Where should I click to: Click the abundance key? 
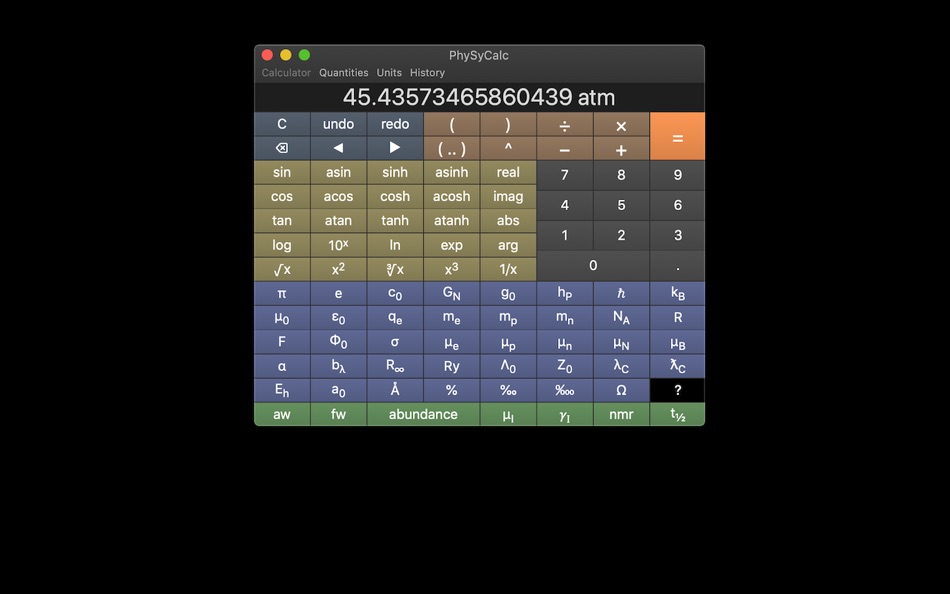click(x=423, y=415)
